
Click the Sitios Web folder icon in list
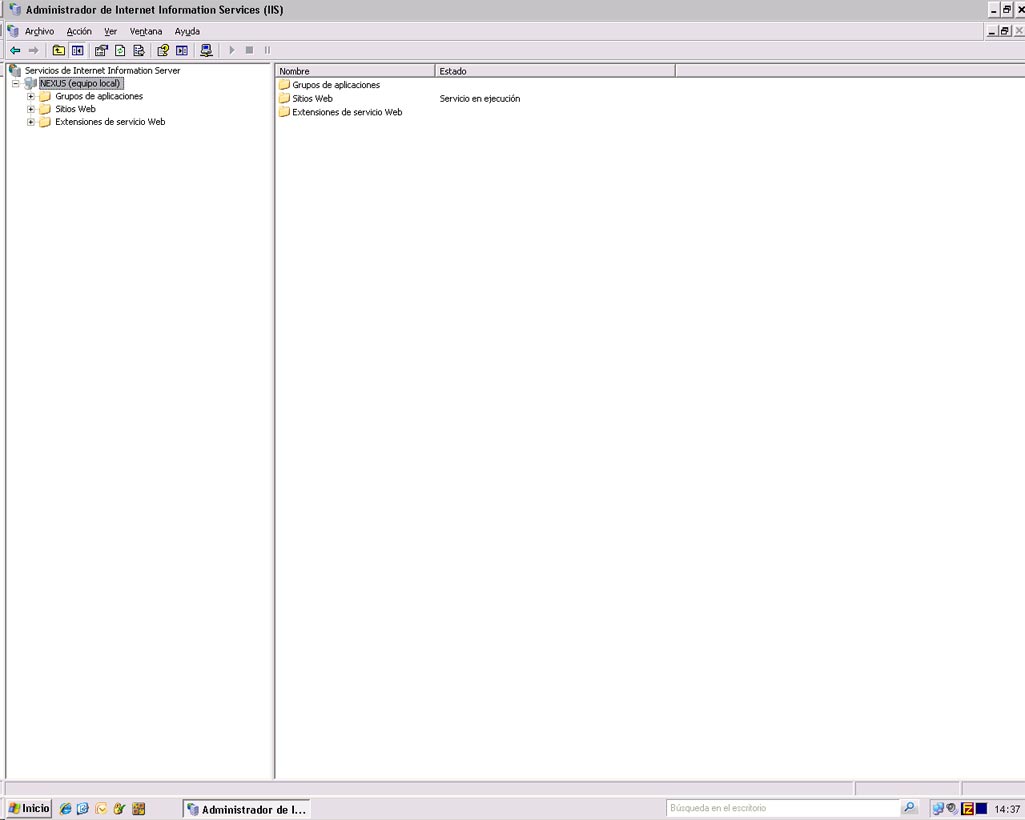point(284,98)
